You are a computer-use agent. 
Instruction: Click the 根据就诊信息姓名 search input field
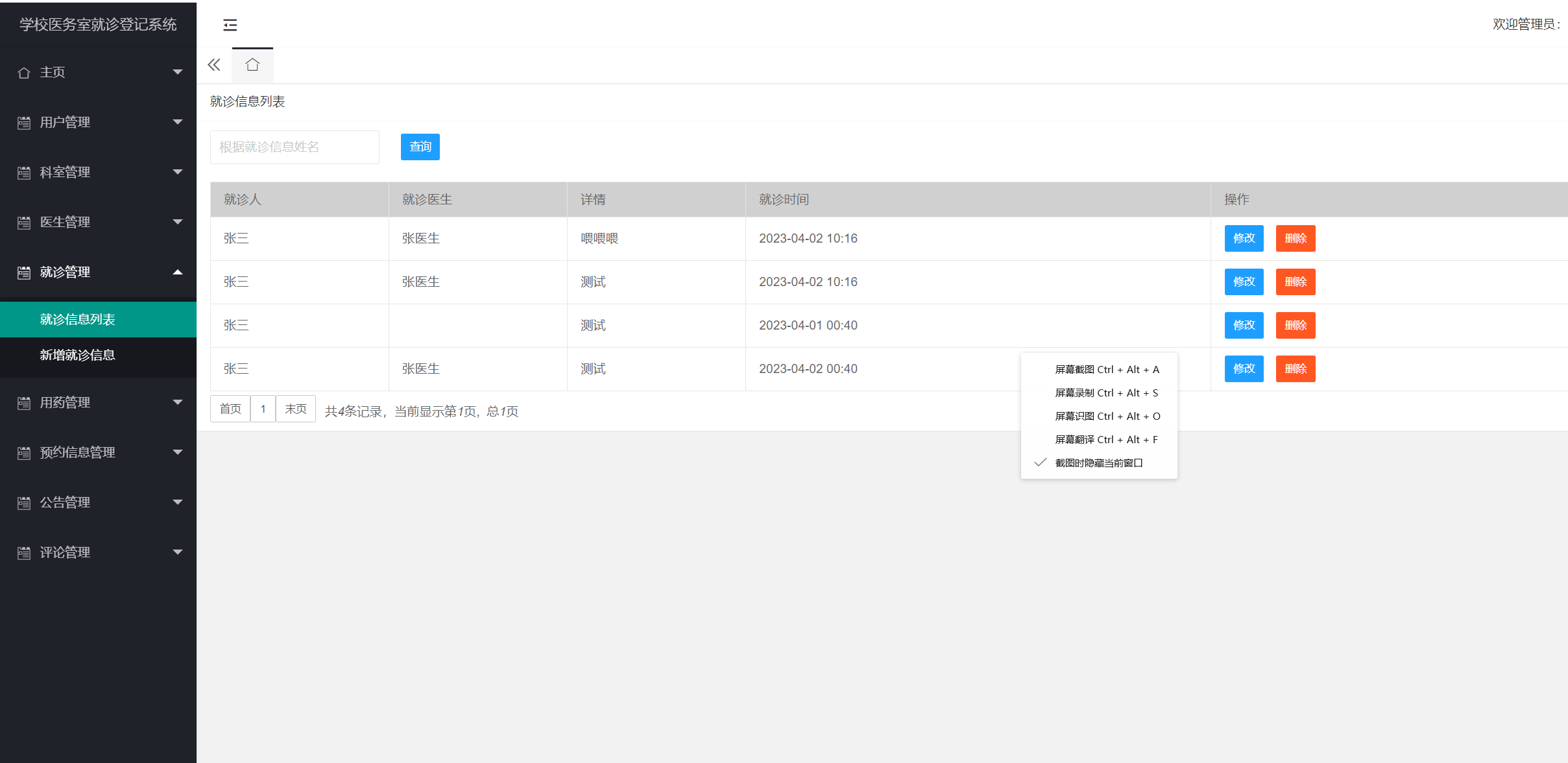(295, 147)
